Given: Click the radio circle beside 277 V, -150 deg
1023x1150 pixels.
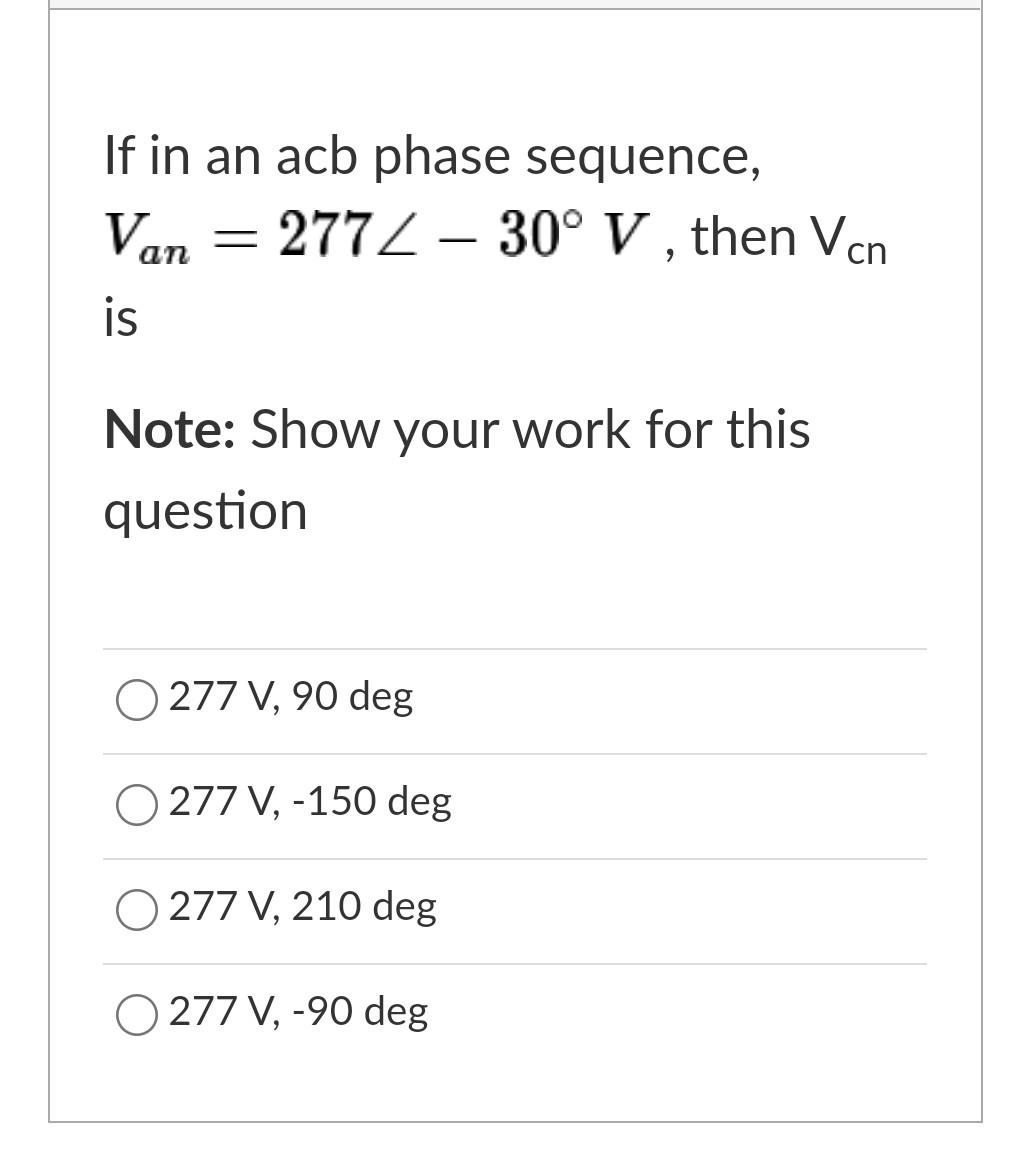Looking at the screenshot, I should [136, 805].
